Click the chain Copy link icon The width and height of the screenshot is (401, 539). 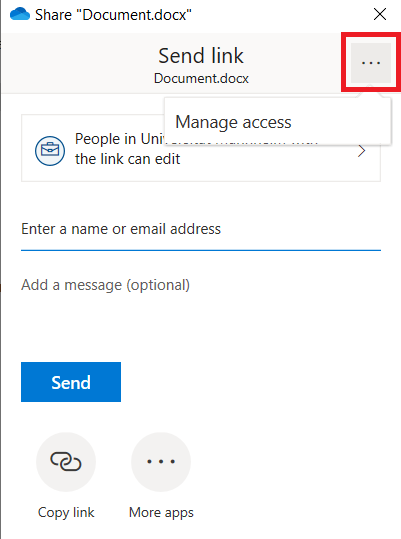[66, 461]
